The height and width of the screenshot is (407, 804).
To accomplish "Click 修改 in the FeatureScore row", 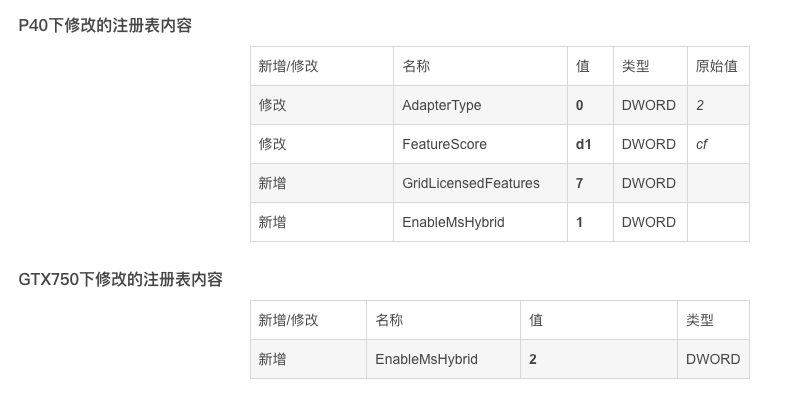I will [272, 144].
